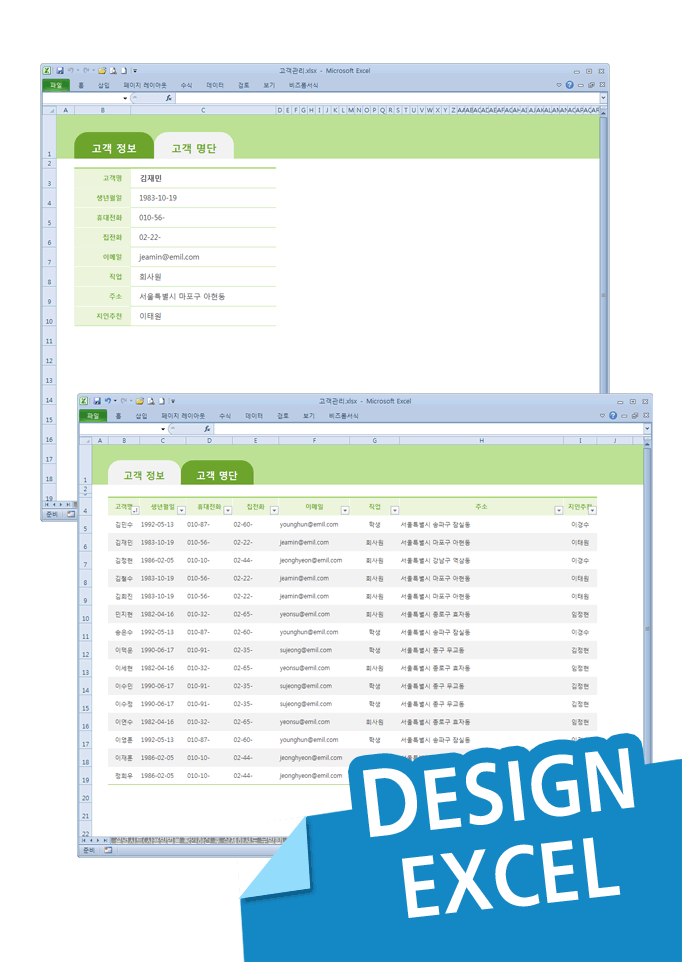682x962 pixels.
Task: Click name cell 김정현 in the customer list
Action: (123, 560)
